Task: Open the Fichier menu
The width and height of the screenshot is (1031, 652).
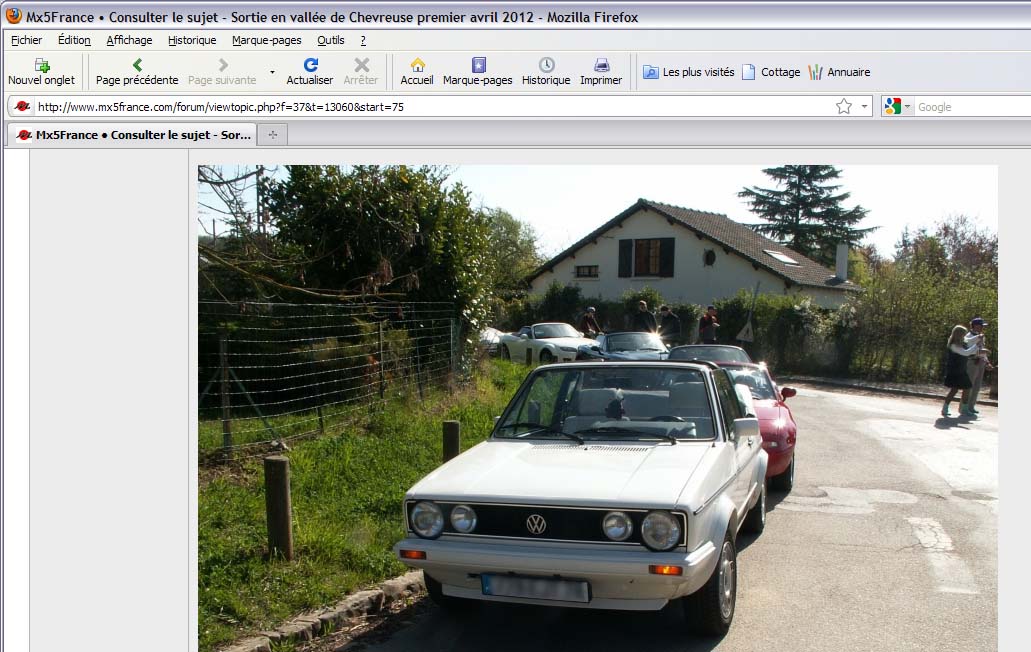Action: (26, 40)
